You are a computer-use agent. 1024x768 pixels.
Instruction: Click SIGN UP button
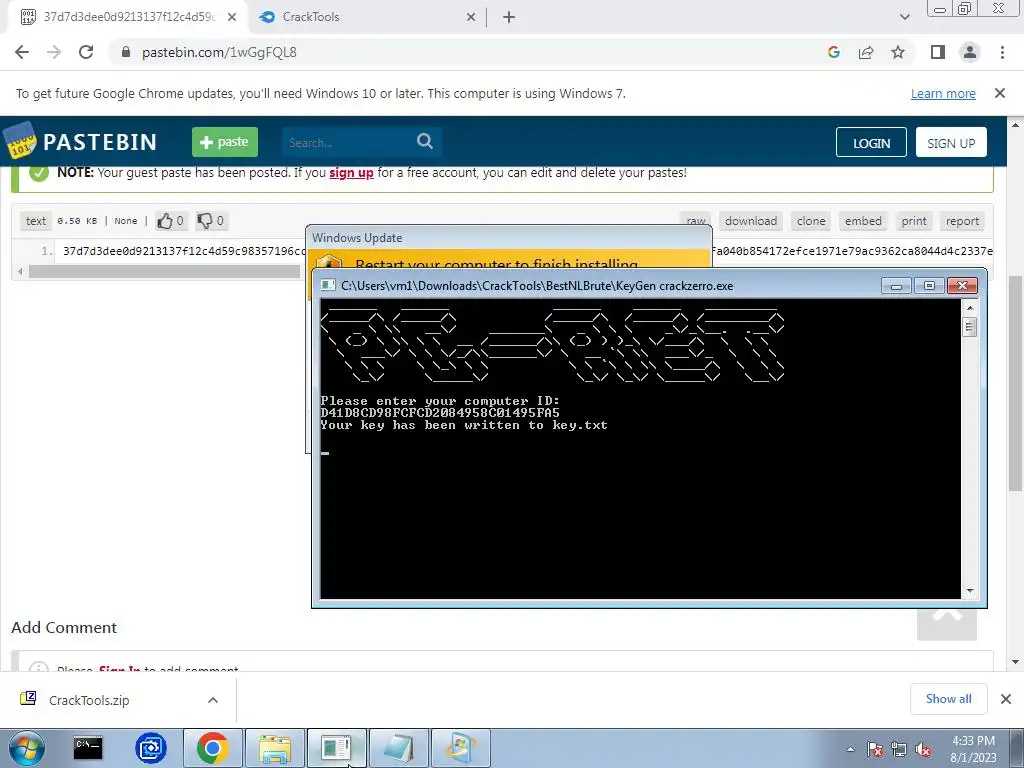click(x=951, y=142)
